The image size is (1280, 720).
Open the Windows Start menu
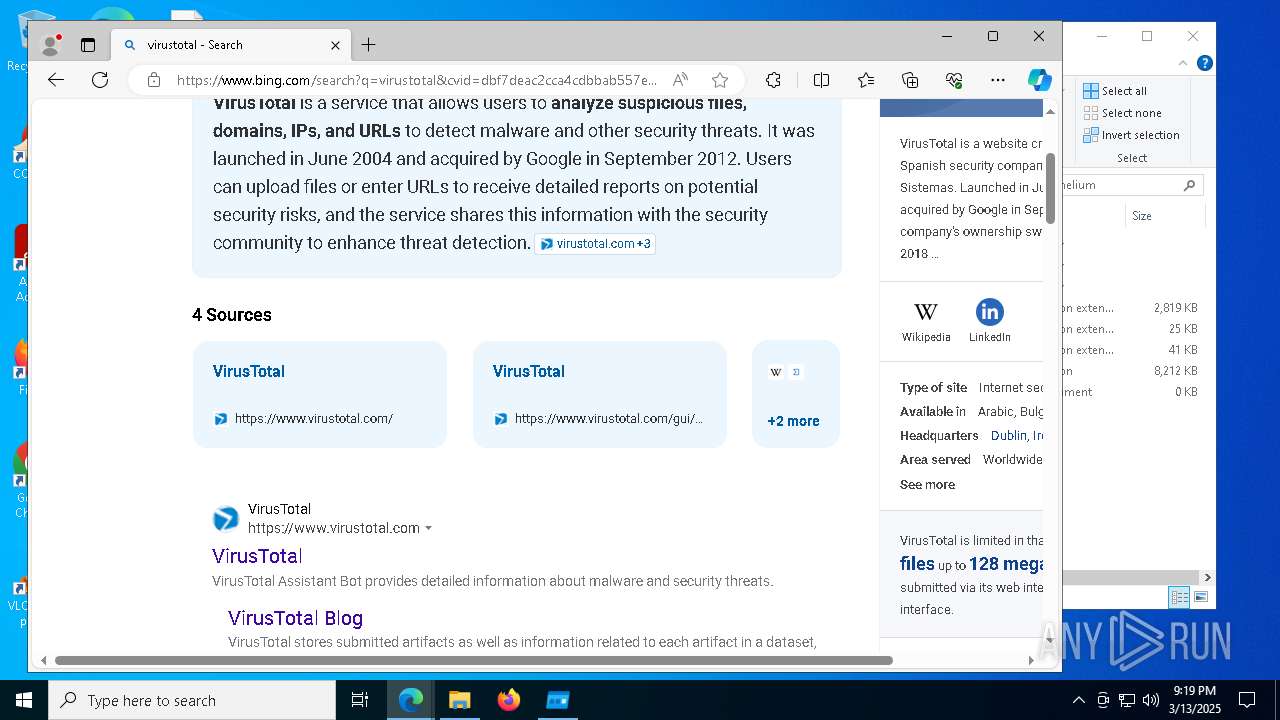coord(24,700)
